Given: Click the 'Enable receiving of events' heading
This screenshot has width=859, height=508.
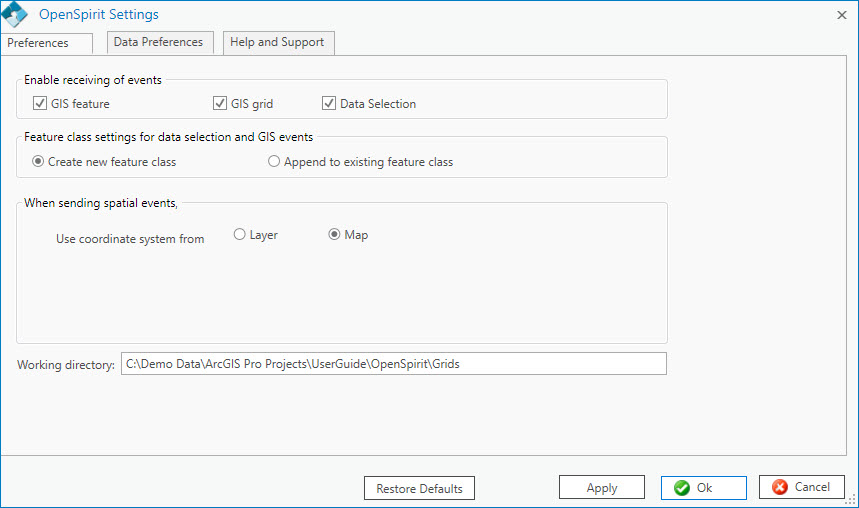Looking at the screenshot, I should (x=93, y=80).
